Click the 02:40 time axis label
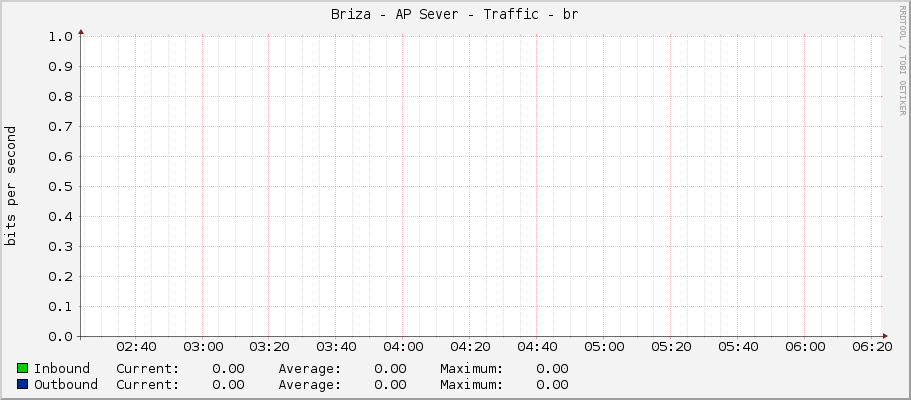This screenshot has width=911, height=400. click(136, 347)
